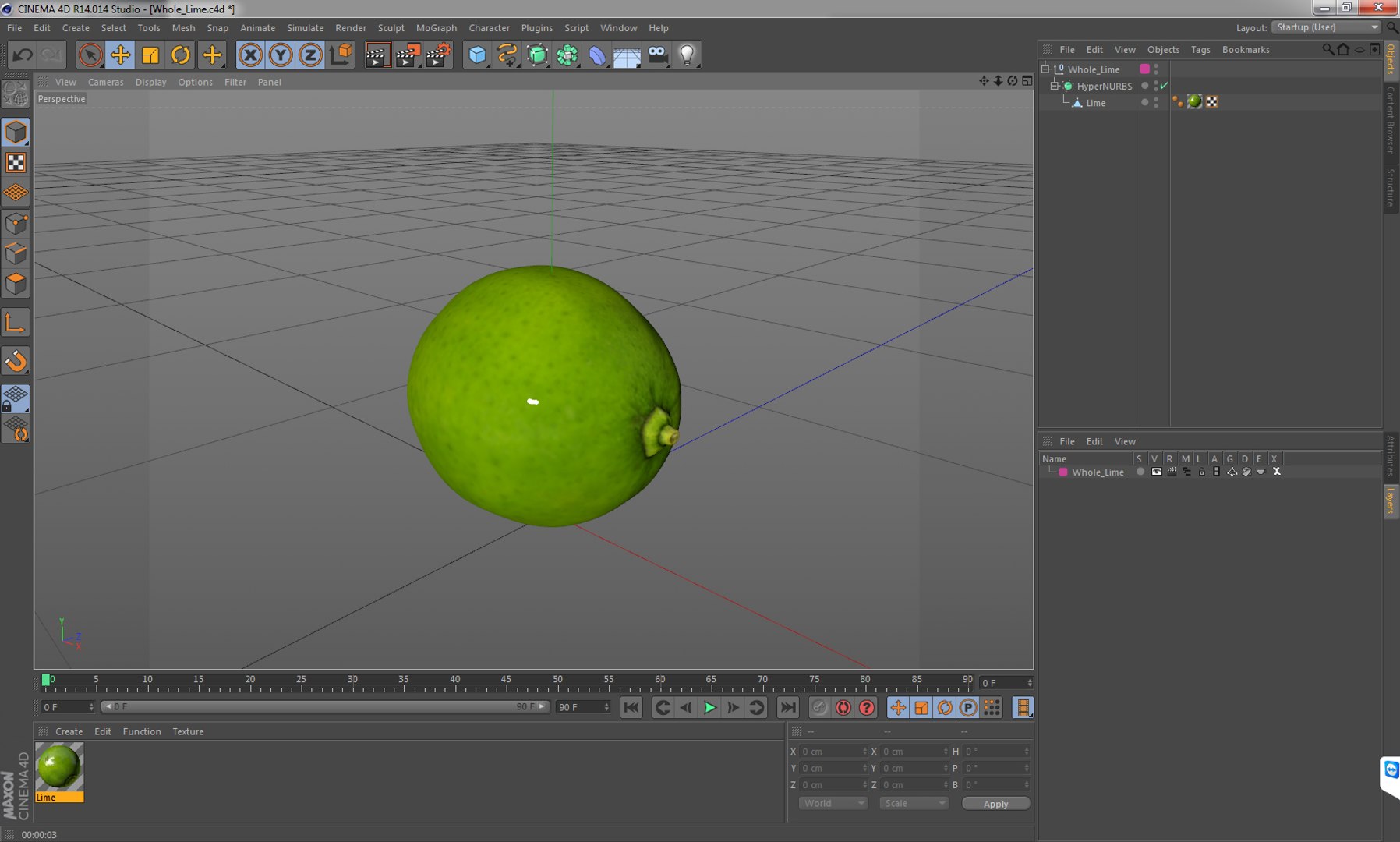Switch to Make Editable tool at left top
1400x842 pixels.
(16, 94)
